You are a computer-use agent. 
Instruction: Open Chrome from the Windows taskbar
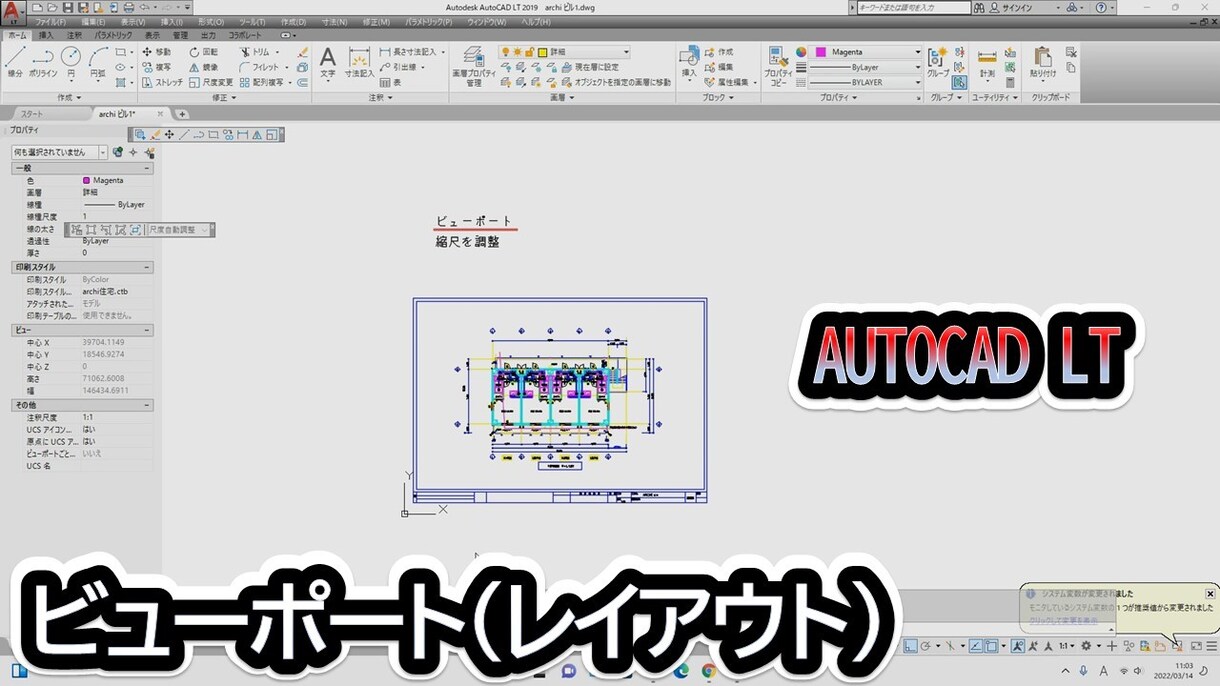coord(709,671)
